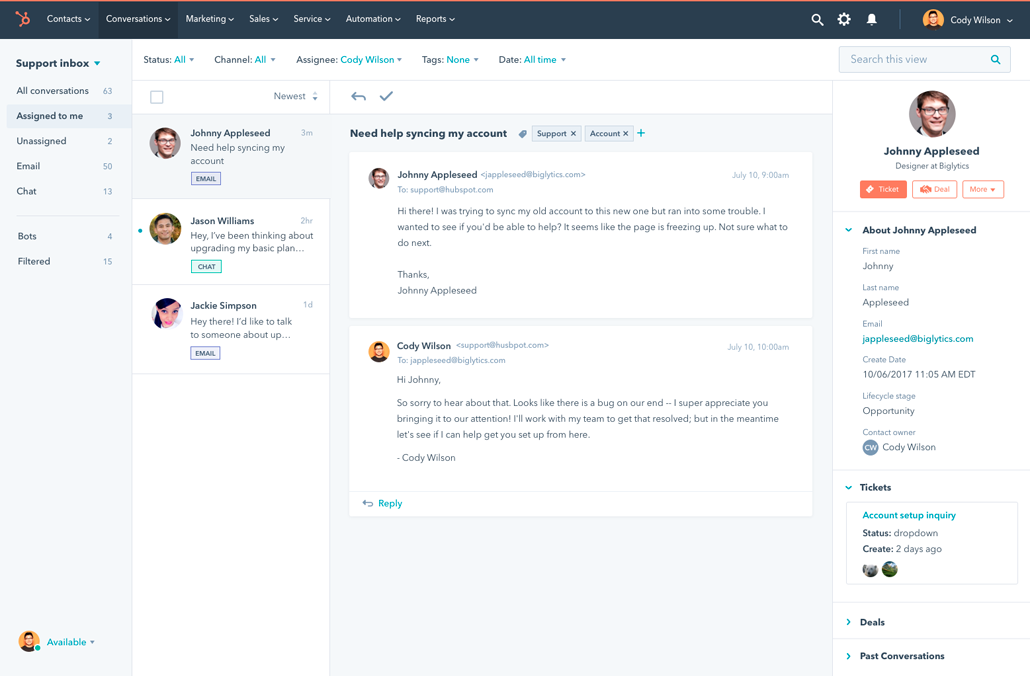Click the reply arrow icon above the thread
This screenshot has height=676, width=1030.
coord(358,97)
